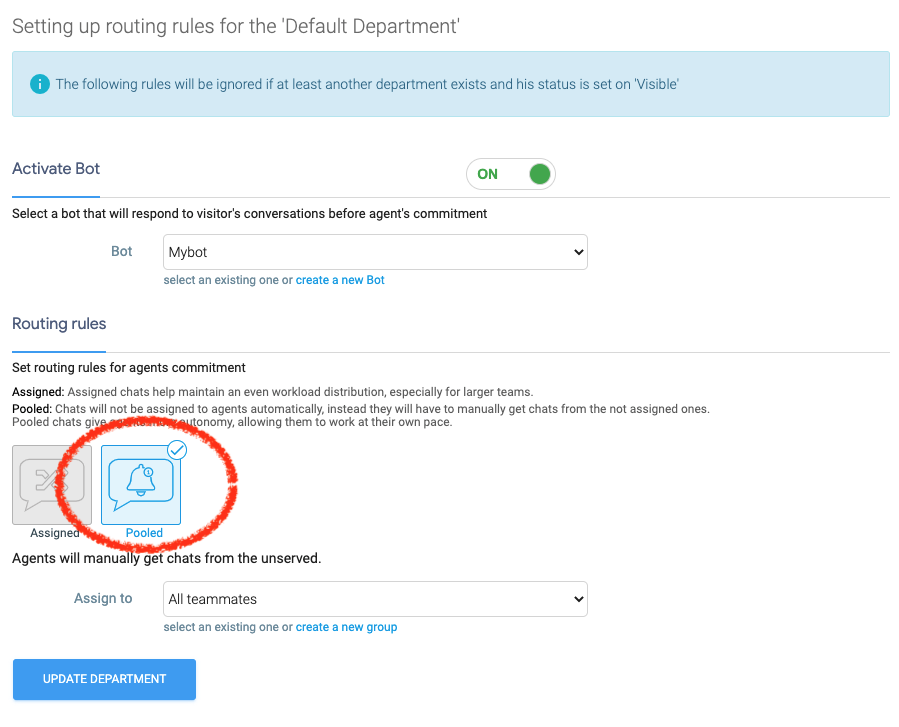Screen dimensions: 899x727
Task: Click the checkmark badge on the Pooled tile
Action: click(177, 450)
